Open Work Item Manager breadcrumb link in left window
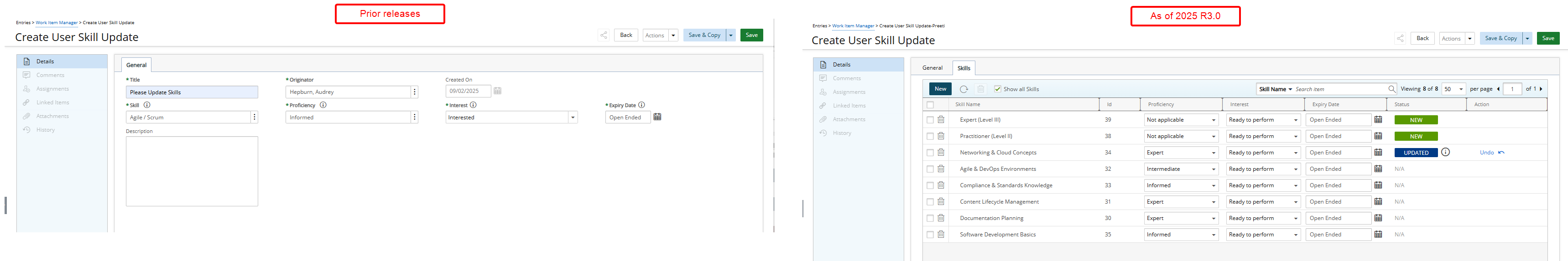This screenshot has width=1568, height=261. point(57,23)
